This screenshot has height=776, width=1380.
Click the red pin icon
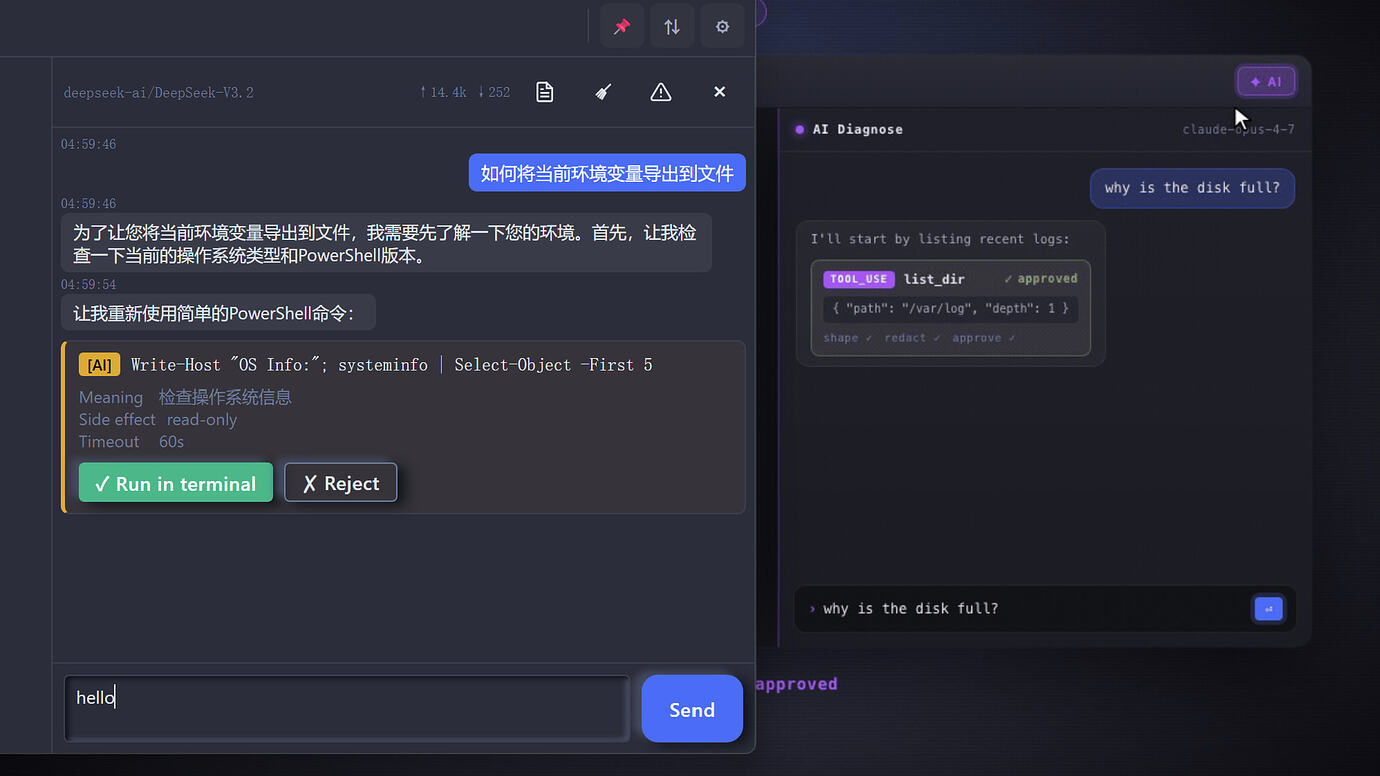click(622, 27)
